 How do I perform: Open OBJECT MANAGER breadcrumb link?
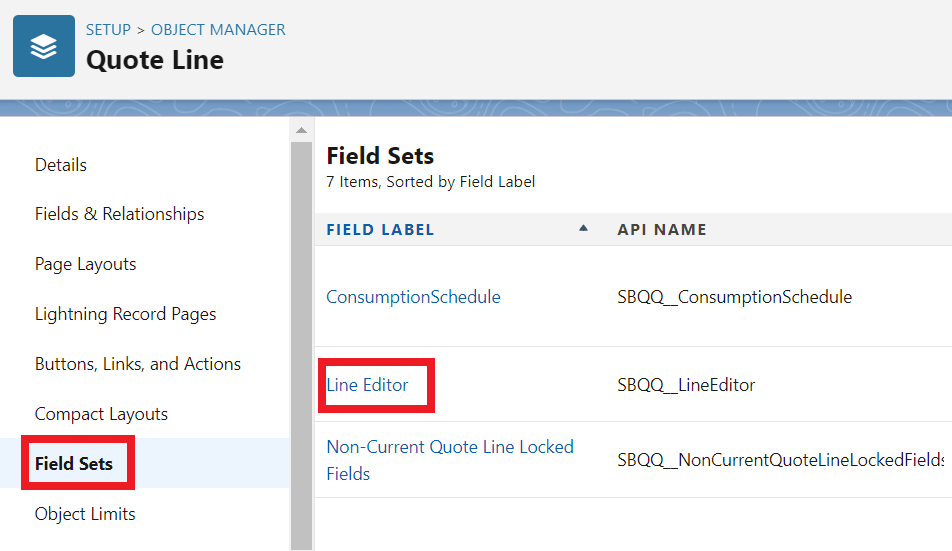point(218,30)
